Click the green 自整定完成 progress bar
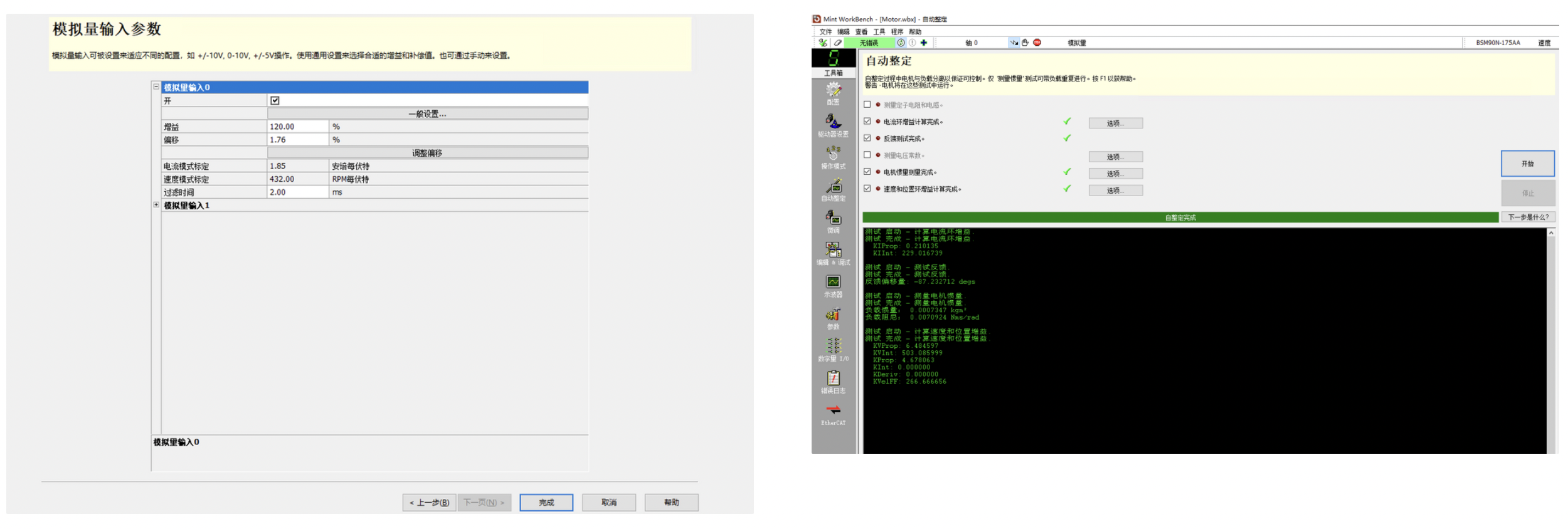 pyautogui.click(x=1180, y=217)
